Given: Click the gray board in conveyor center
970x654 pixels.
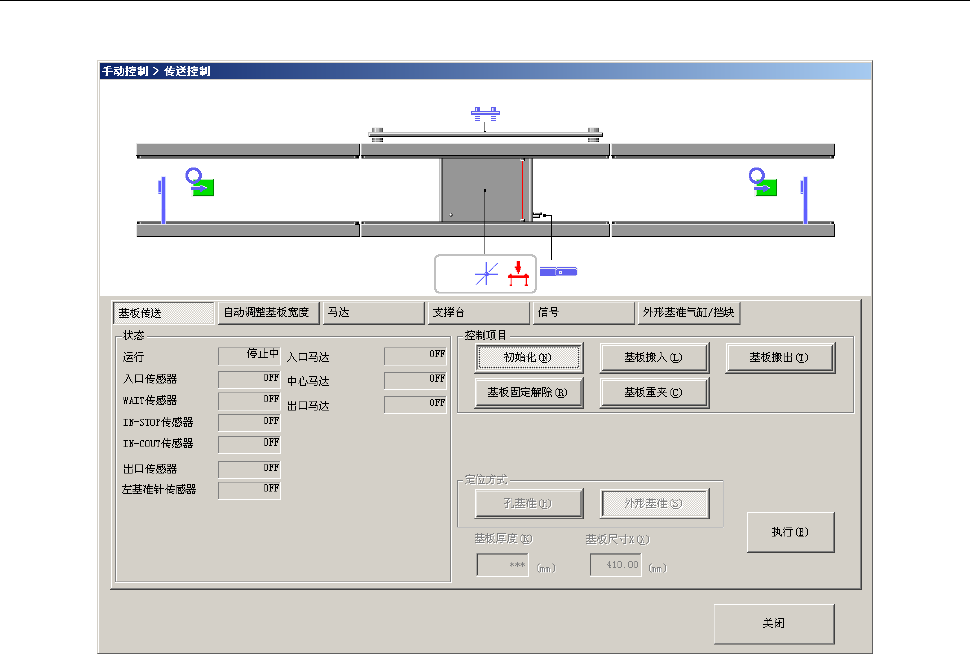Looking at the screenshot, I should (484, 190).
